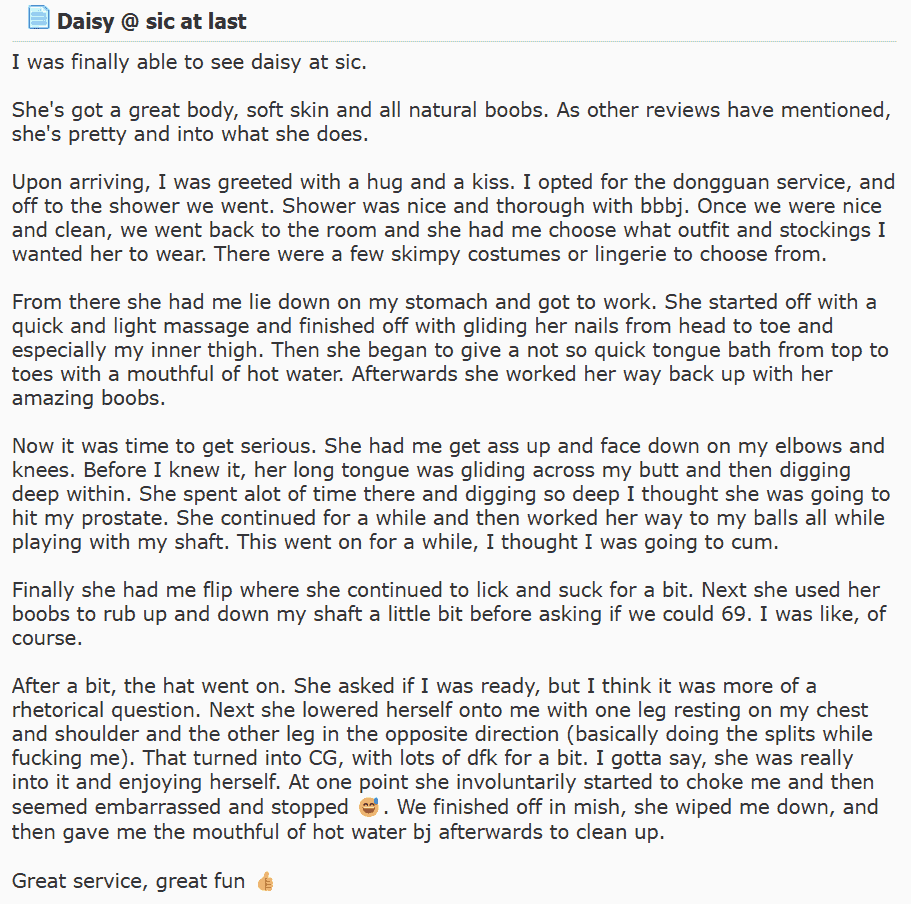
Task: Click the paragraph starting 'She's got a great'
Action: (x=451, y=122)
